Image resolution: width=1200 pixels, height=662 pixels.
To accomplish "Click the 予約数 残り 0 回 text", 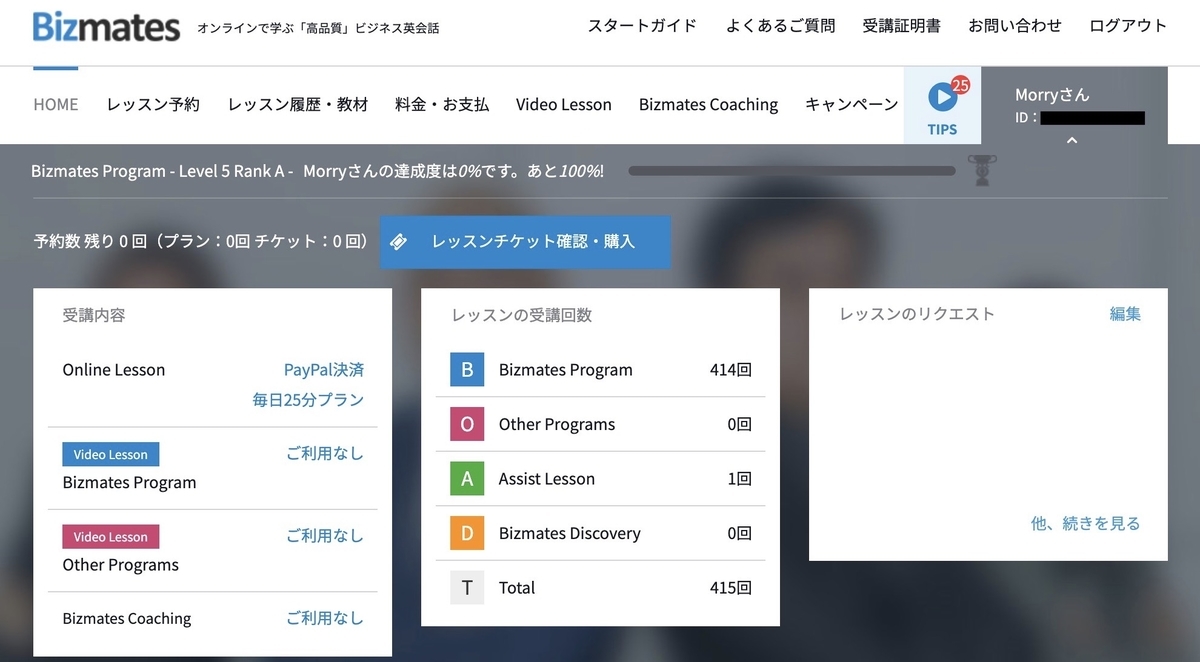I will point(91,241).
